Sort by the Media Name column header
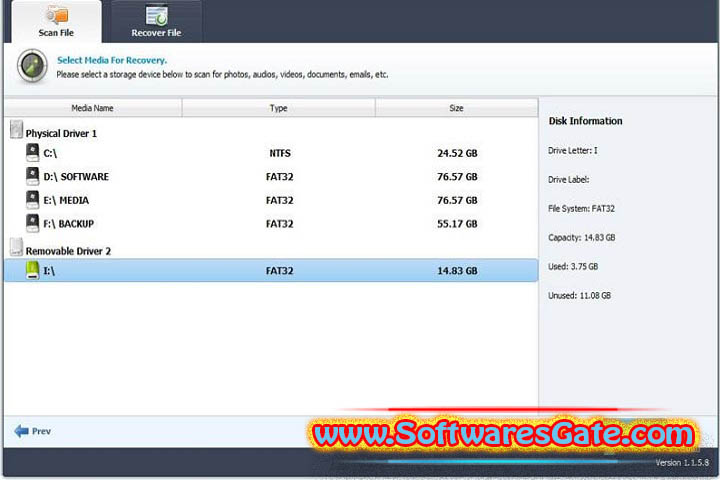Image resolution: width=720 pixels, height=480 pixels. tap(93, 108)
